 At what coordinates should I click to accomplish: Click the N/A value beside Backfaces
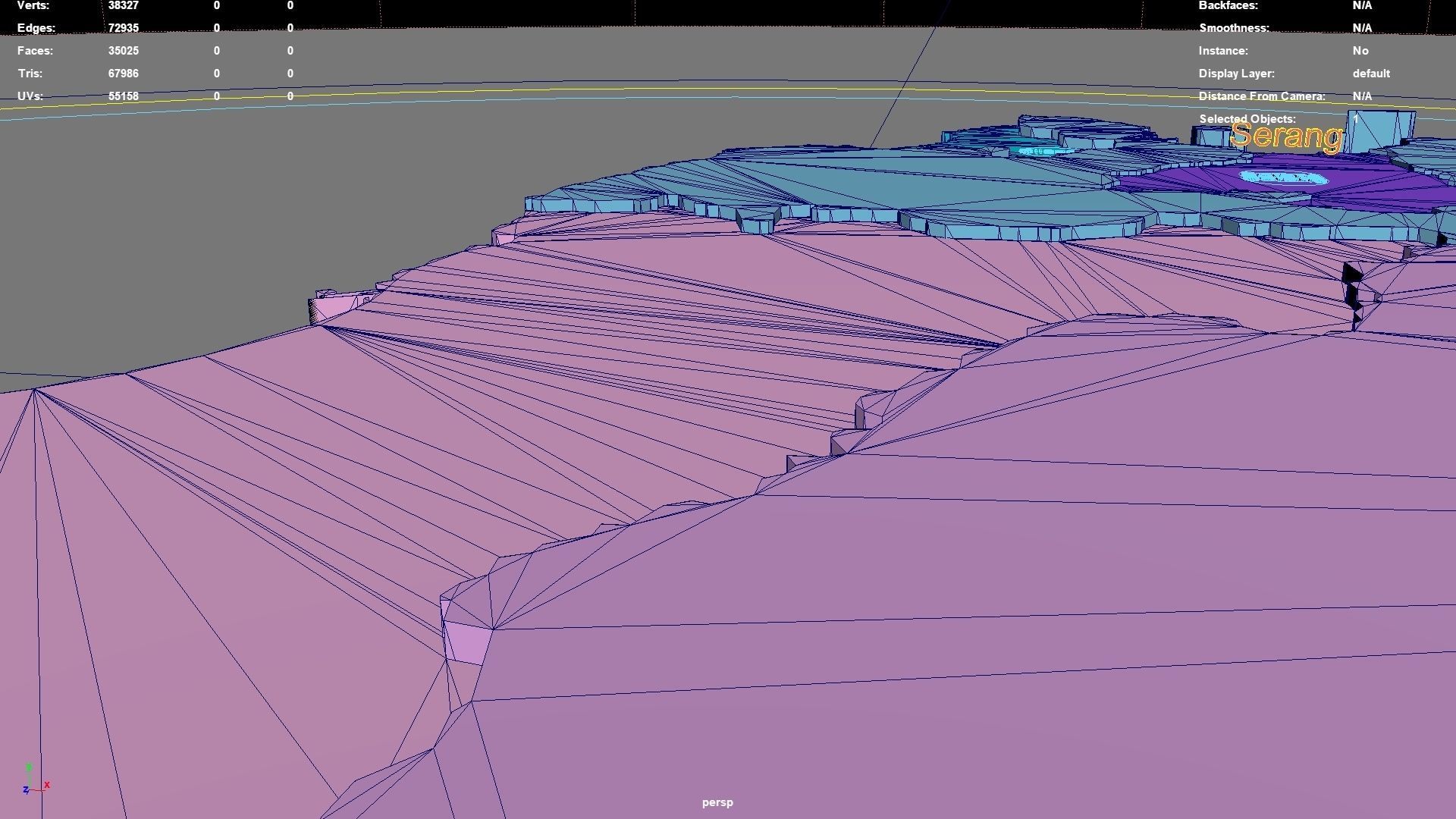(x=1362, y=5)
